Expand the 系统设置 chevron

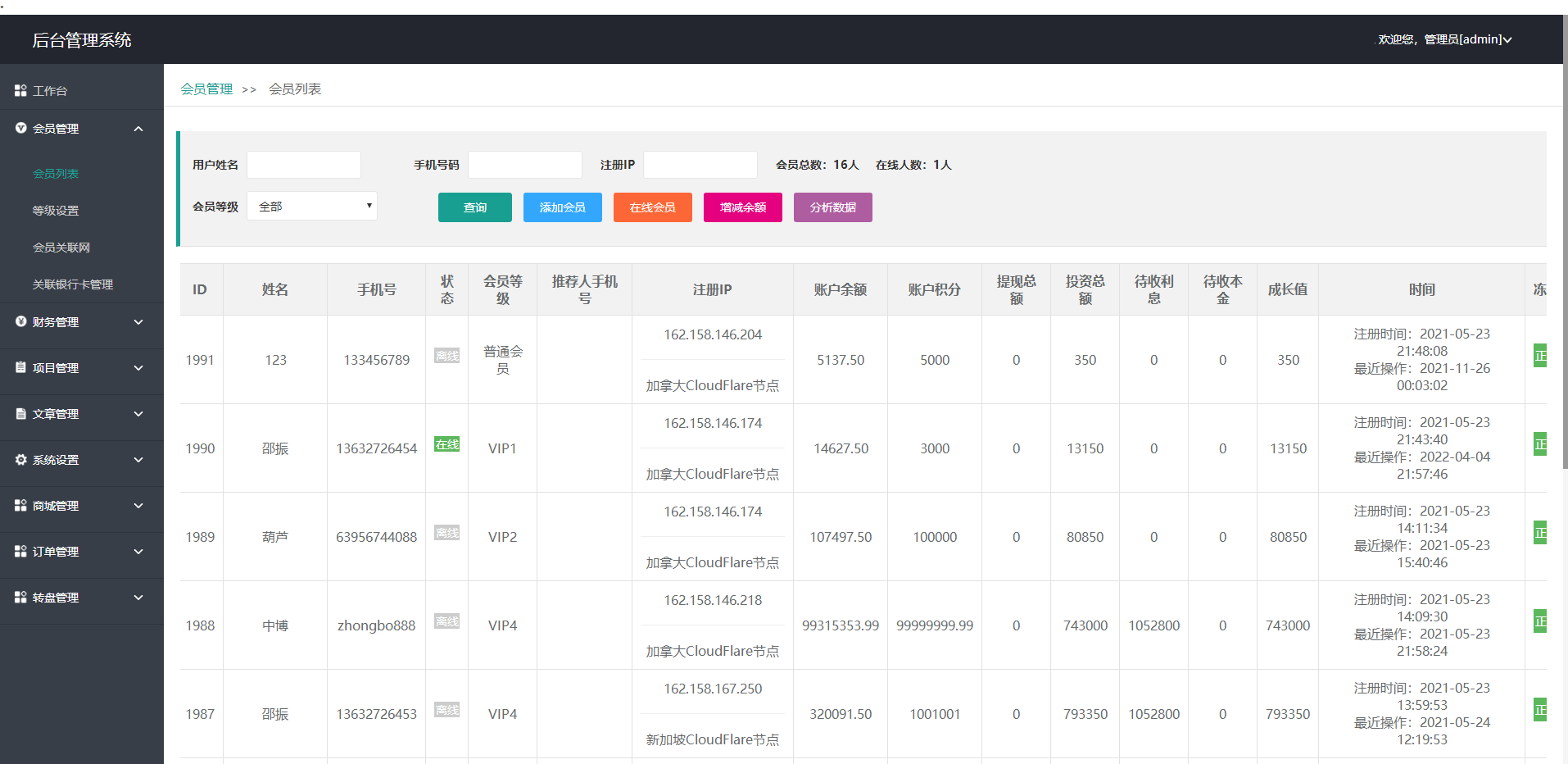[x=138, y=460]
